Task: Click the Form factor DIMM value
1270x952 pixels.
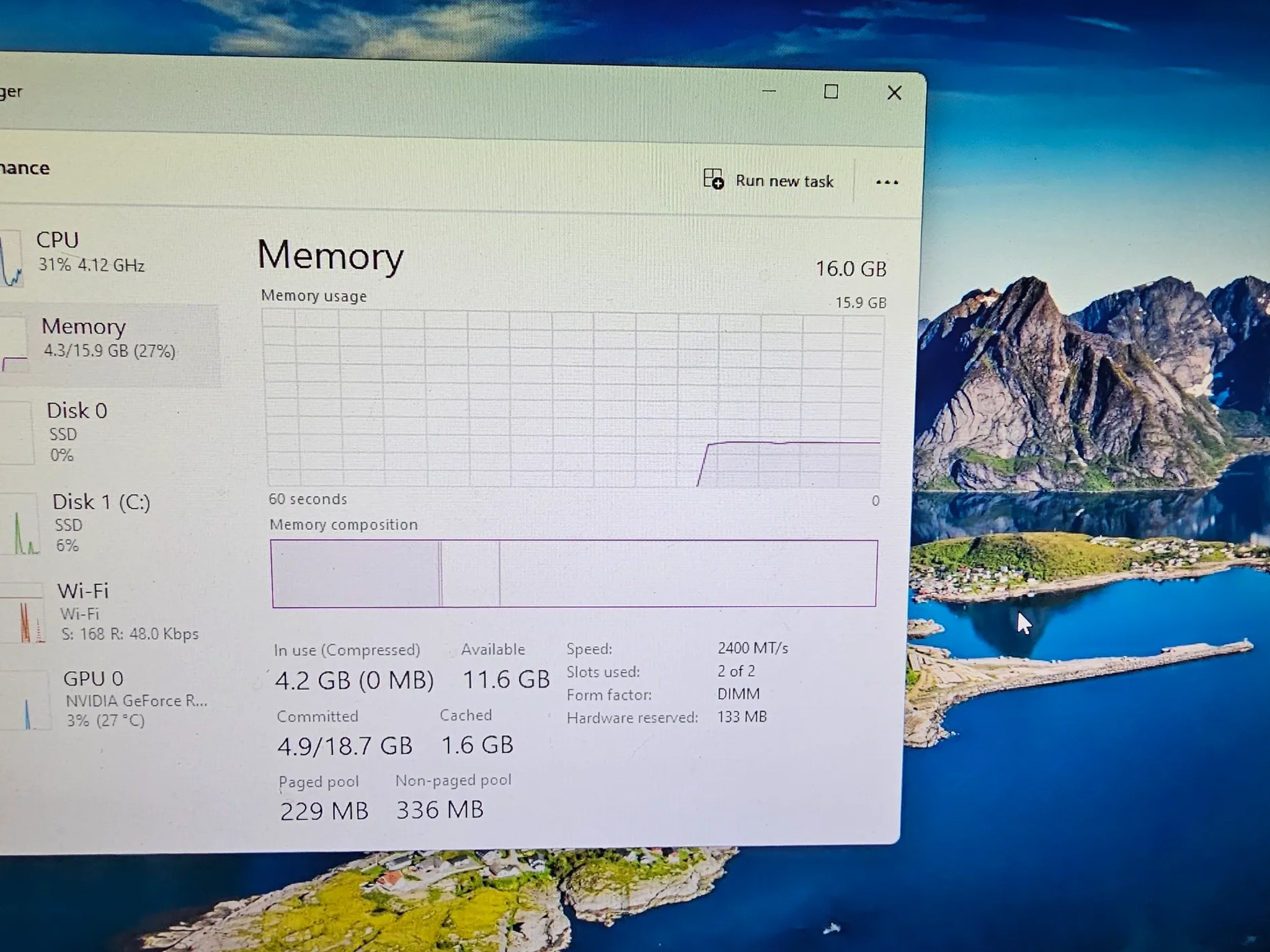Action: [739, 694]
